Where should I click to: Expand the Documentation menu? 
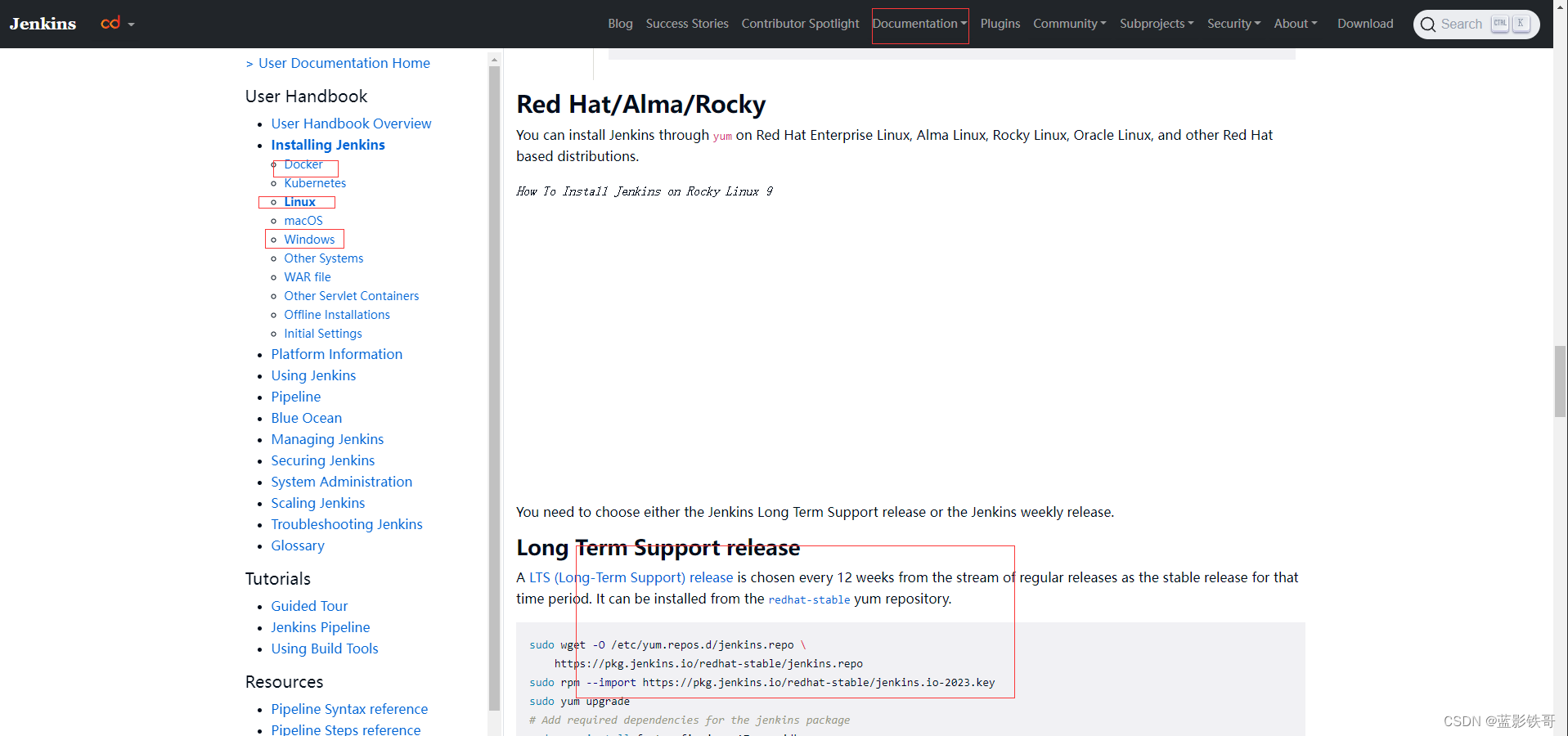pos(919,24)
